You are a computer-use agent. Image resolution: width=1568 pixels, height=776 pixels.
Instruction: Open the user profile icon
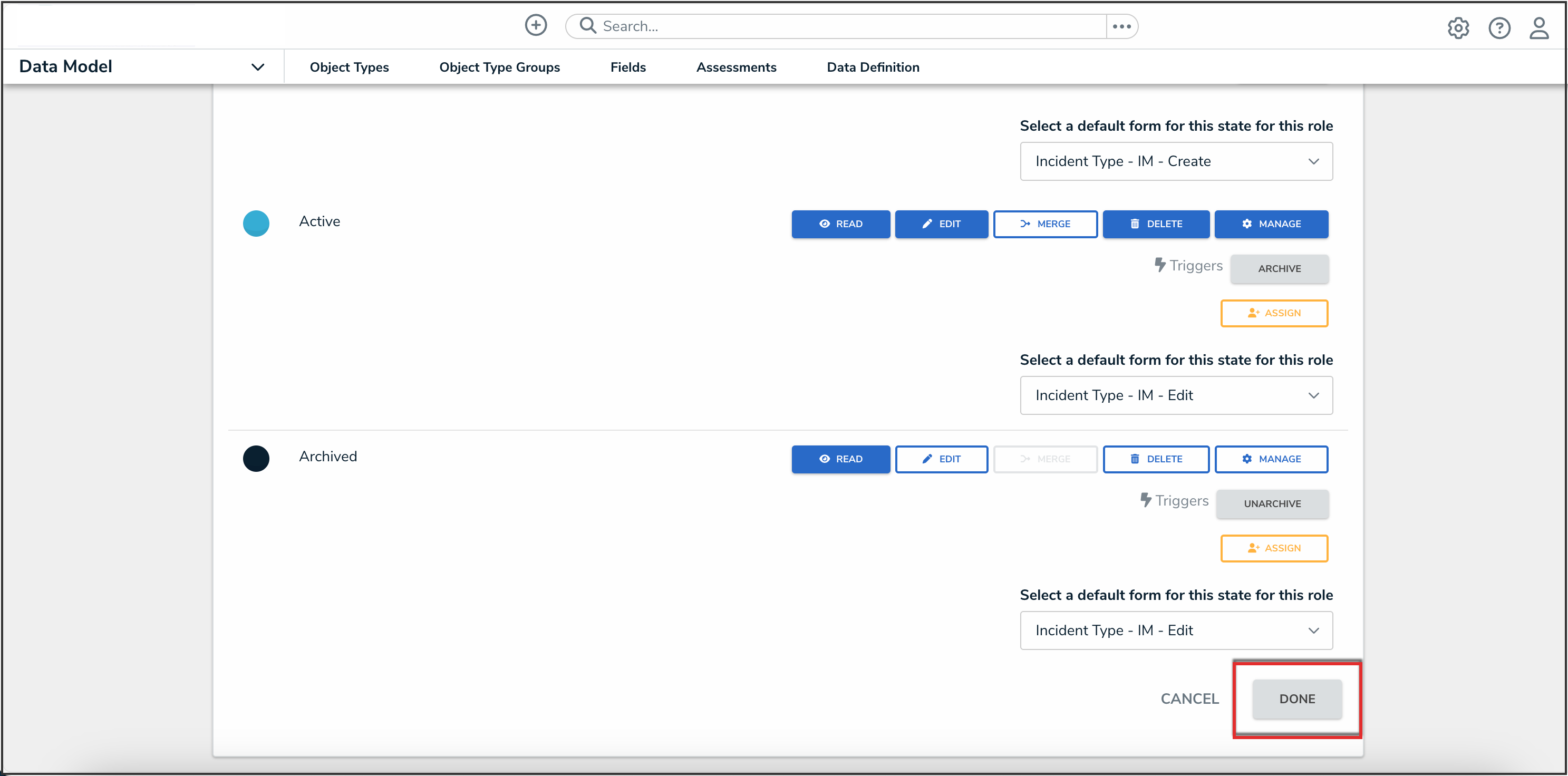pyautogui.click(x=1539, y=28)
